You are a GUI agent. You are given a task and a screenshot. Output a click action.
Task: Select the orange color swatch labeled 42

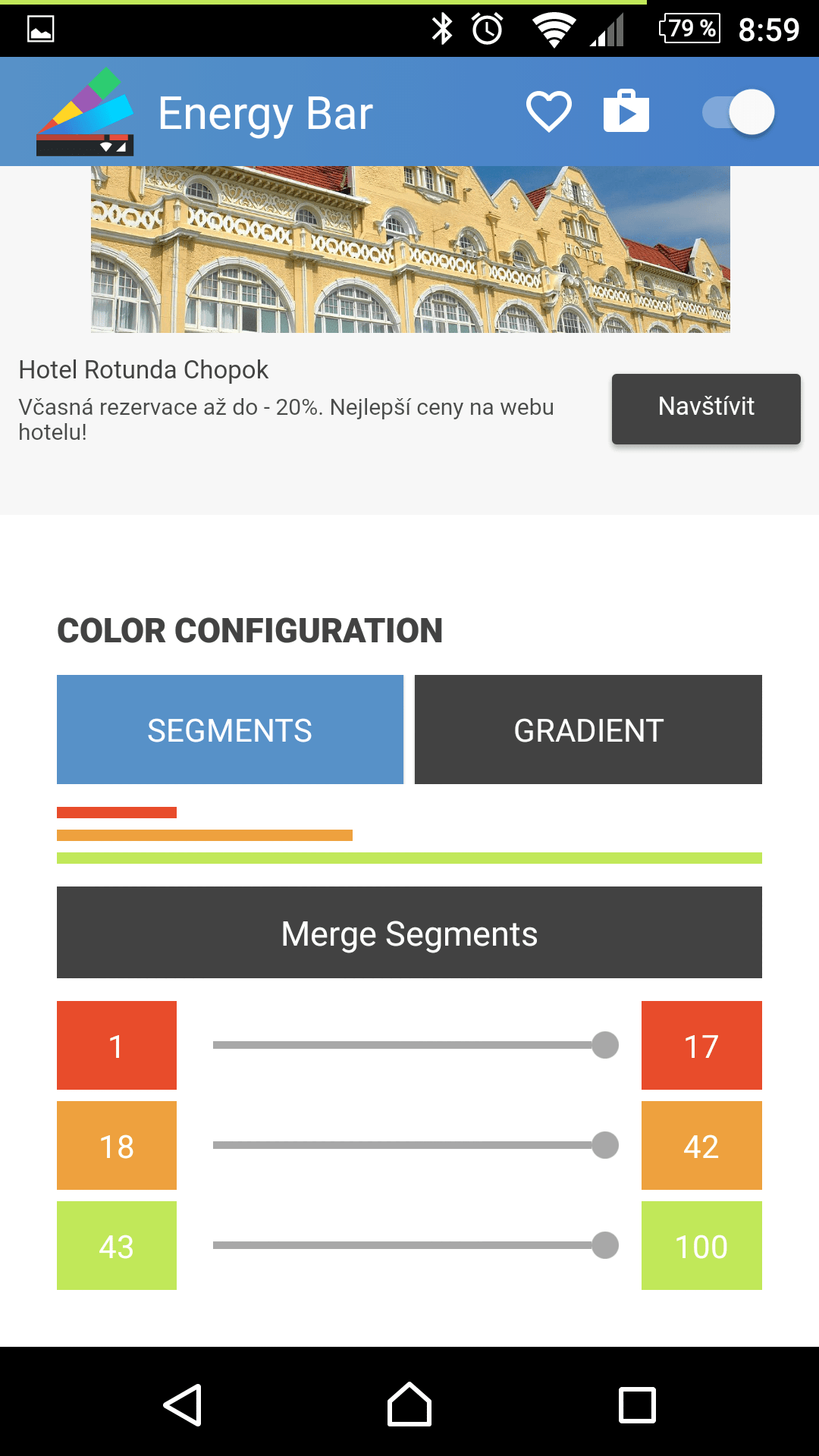pyautogui.click(x=701, y=1145)
